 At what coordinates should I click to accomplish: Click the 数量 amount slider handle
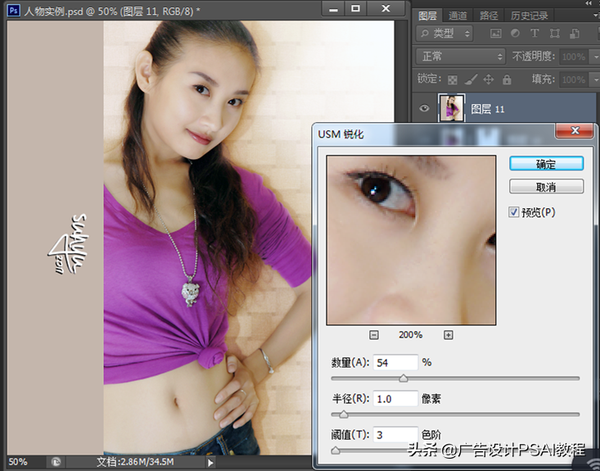(x=403, y=378)
